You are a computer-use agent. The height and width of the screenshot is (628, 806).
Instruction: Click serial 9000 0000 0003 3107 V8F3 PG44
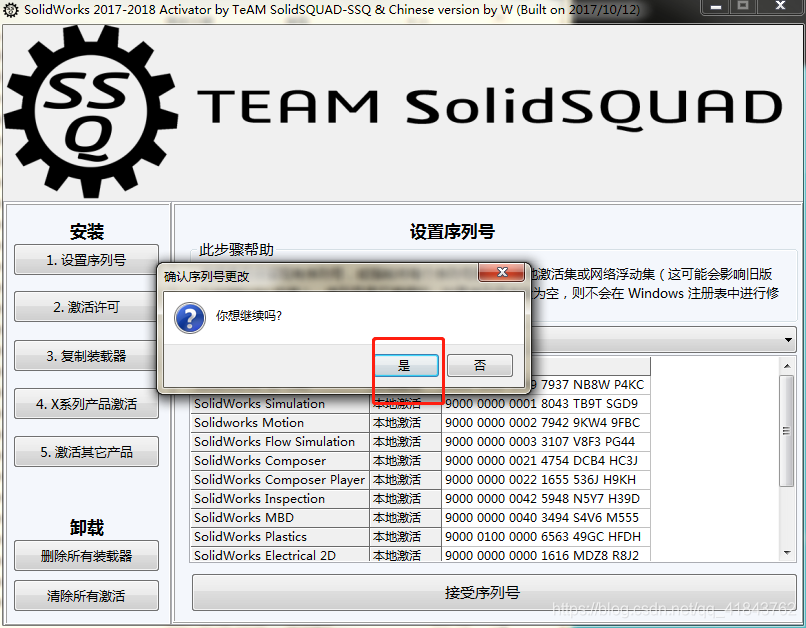546,442
